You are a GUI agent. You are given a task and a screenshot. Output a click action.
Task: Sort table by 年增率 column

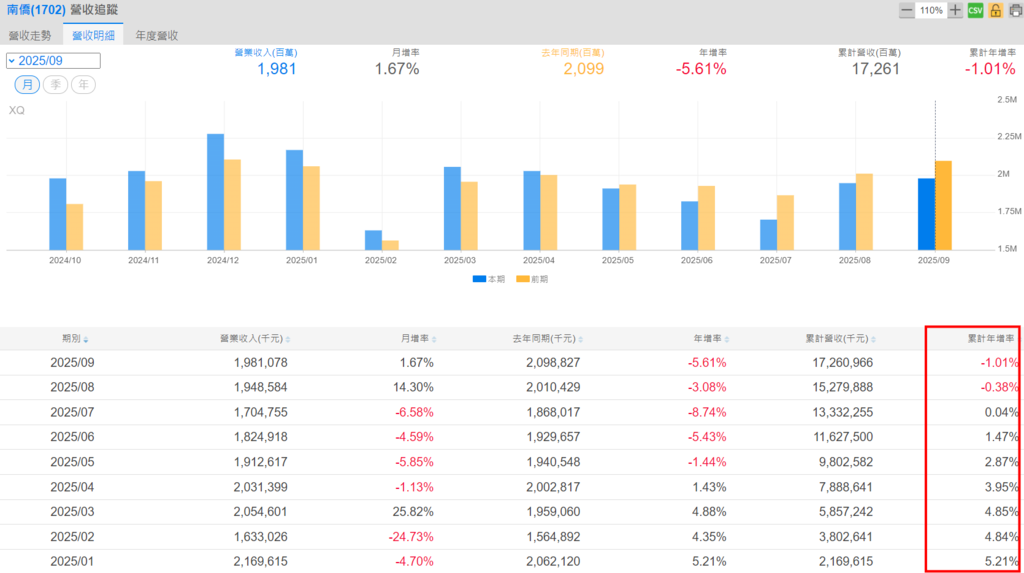point(711,338)
